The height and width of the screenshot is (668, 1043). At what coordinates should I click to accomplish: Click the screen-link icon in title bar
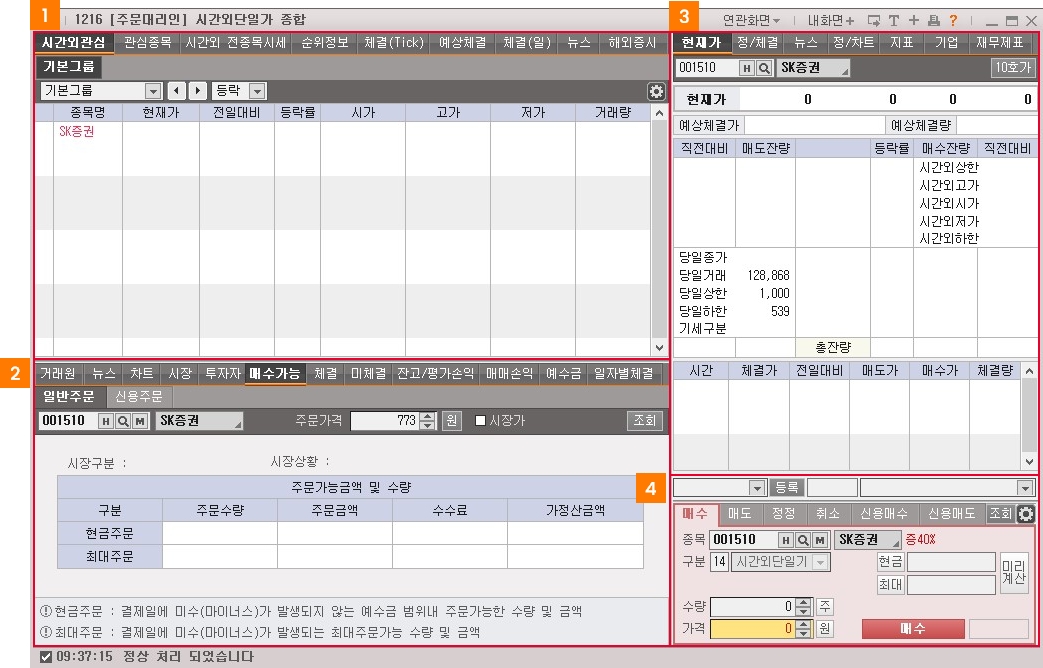point(874,21)
